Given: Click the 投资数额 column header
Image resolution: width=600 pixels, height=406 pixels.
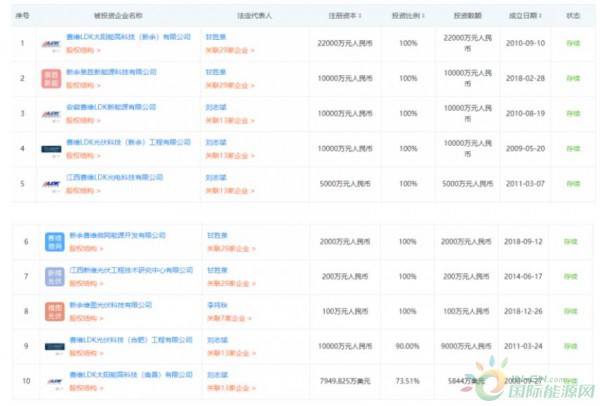Looking at the screenshot, I should coord(468,16).
